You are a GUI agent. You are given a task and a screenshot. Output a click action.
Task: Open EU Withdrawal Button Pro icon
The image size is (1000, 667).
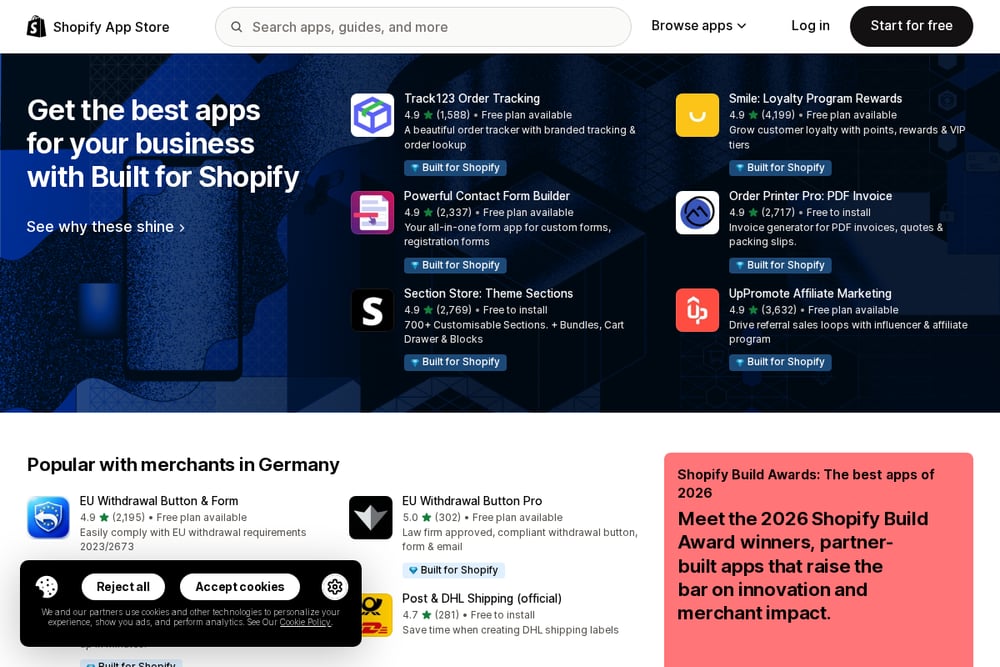pyautogui.click(x=371, y=518)
